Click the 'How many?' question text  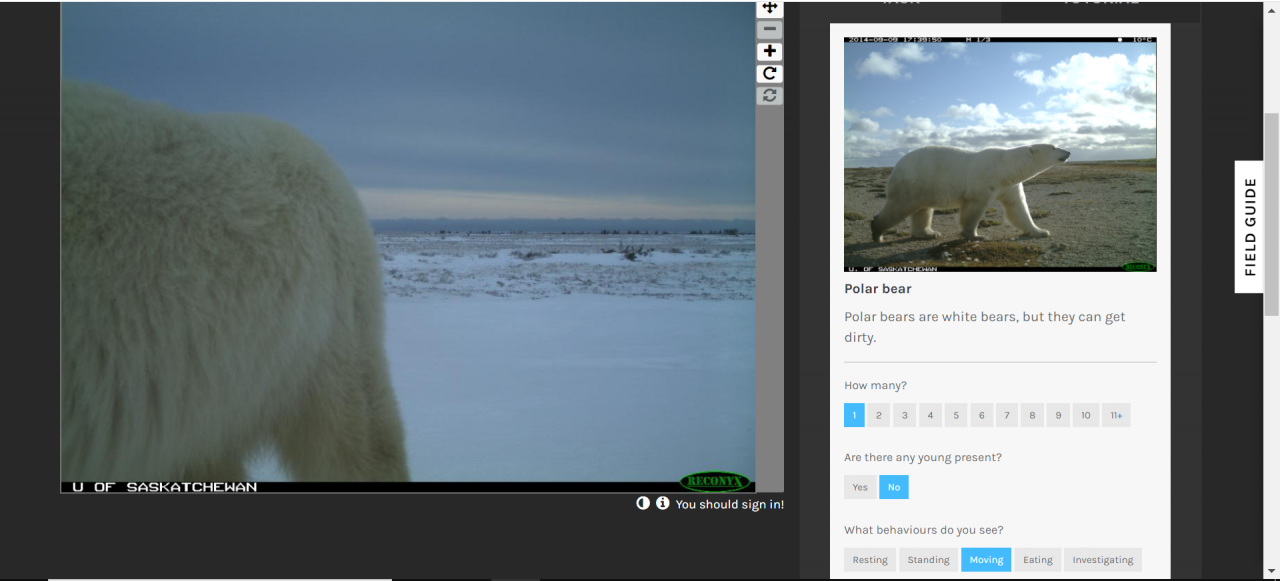point(875,386)
